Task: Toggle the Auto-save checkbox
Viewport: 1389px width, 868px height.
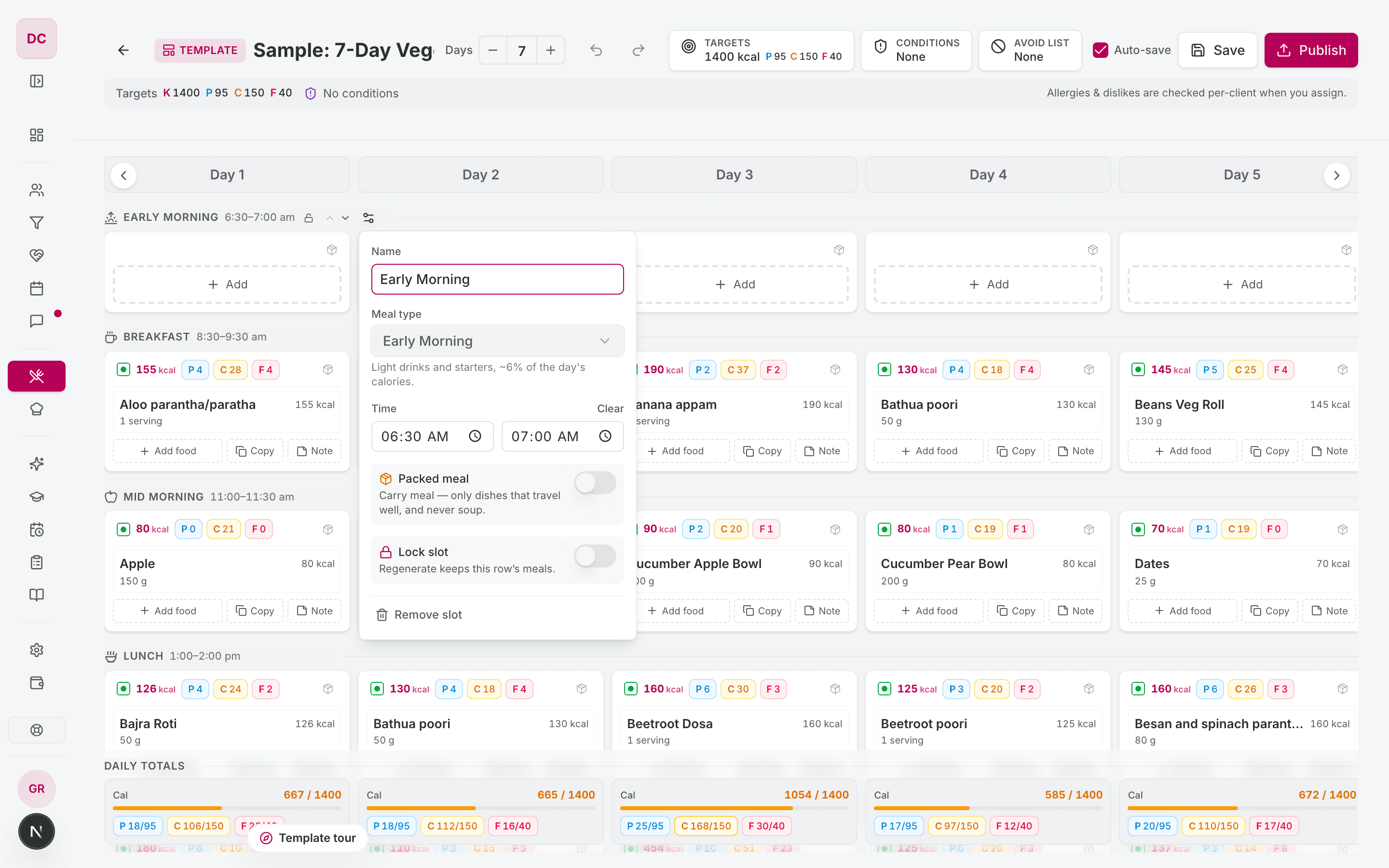Action: (x=1100, y=50)
